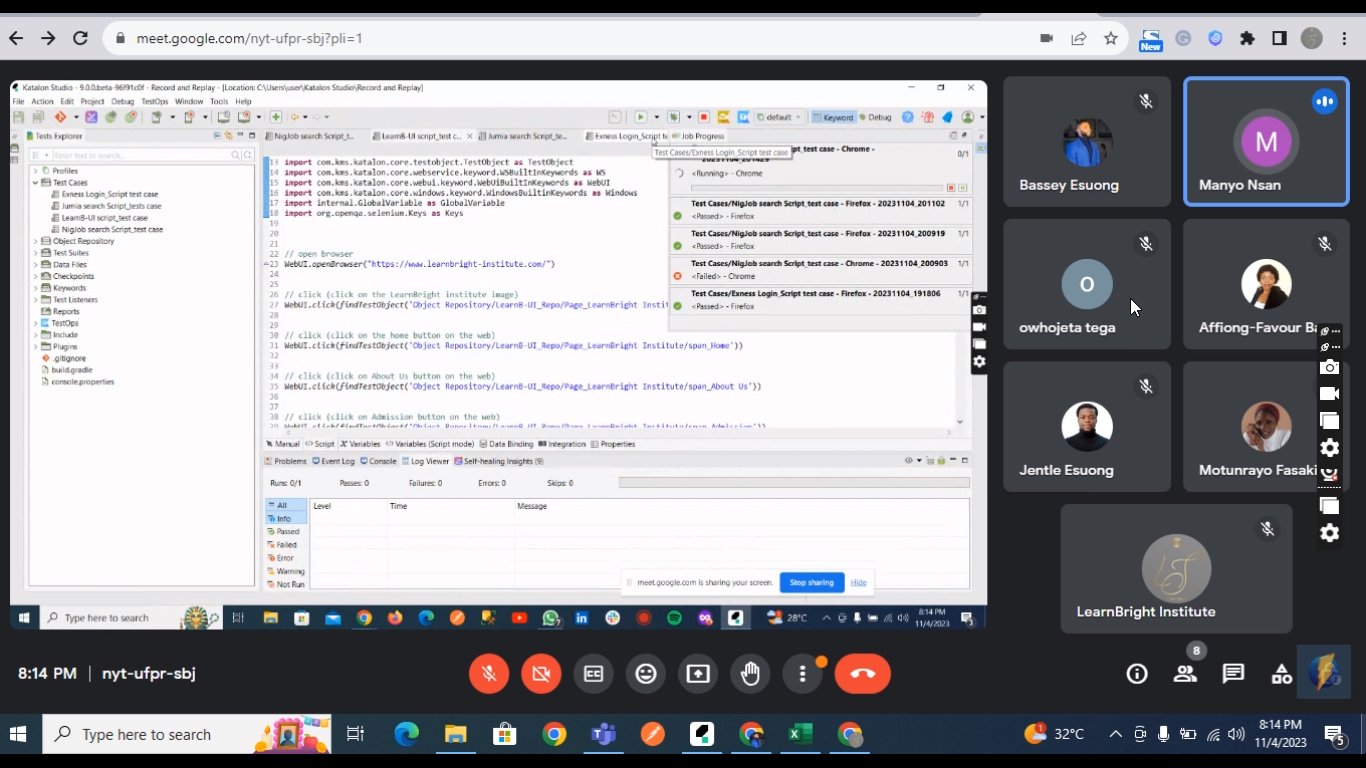Leave the call with the red button
The image size is (1366, 768).
click(862, 674)
